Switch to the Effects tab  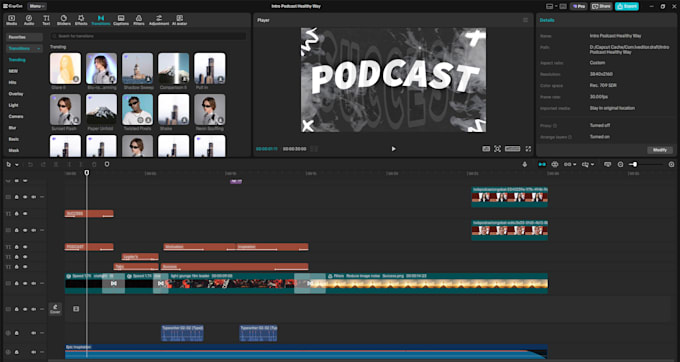(x=81, y=20)
